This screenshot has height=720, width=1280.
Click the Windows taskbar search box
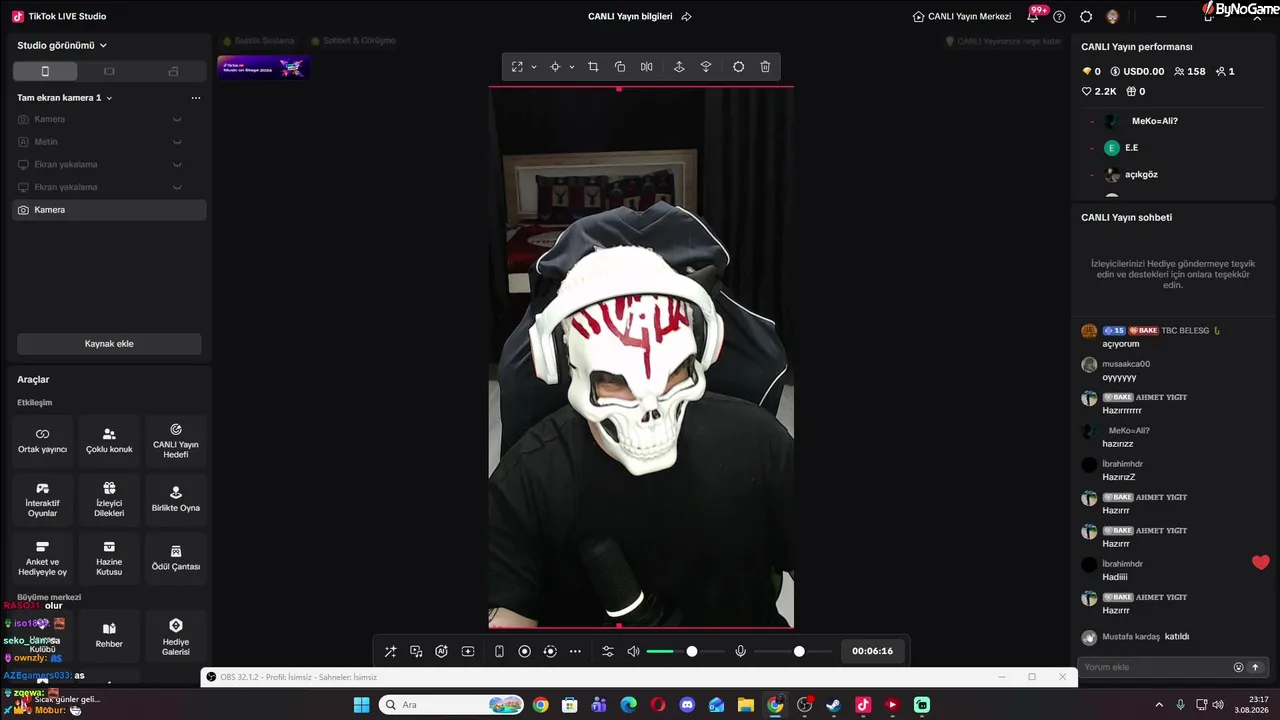(452, 705)
